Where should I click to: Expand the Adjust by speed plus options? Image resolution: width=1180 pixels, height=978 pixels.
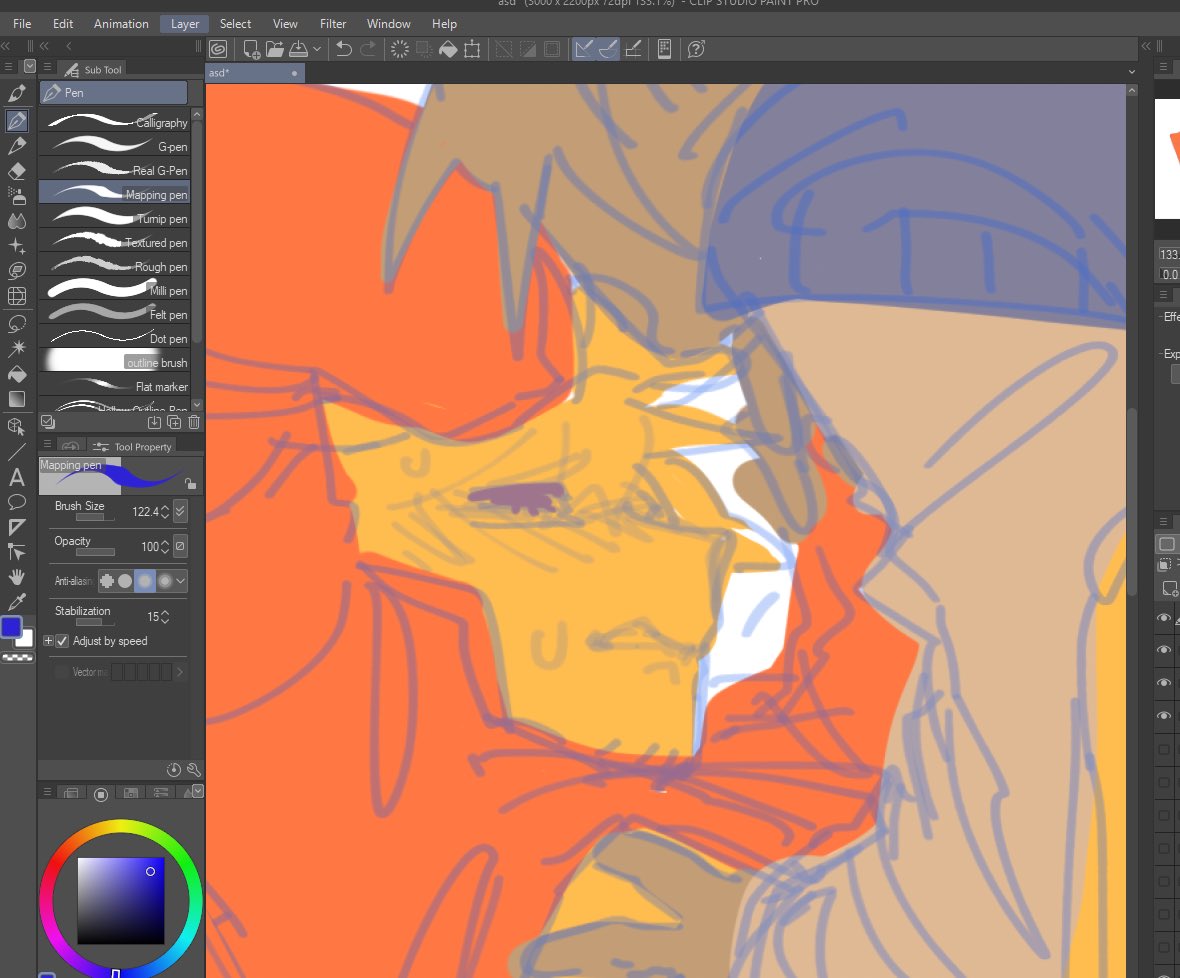[48, 641]
